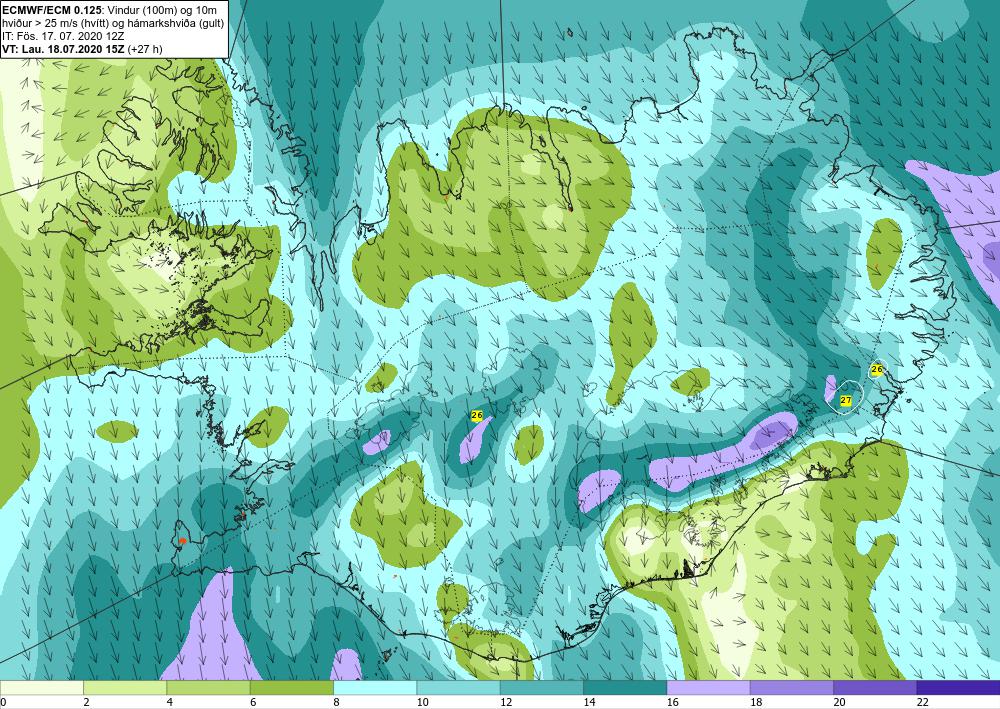This screenshot has width=1000, height=709.
Task: Click the legend scale number 12
Action: (x=506, y=702)
